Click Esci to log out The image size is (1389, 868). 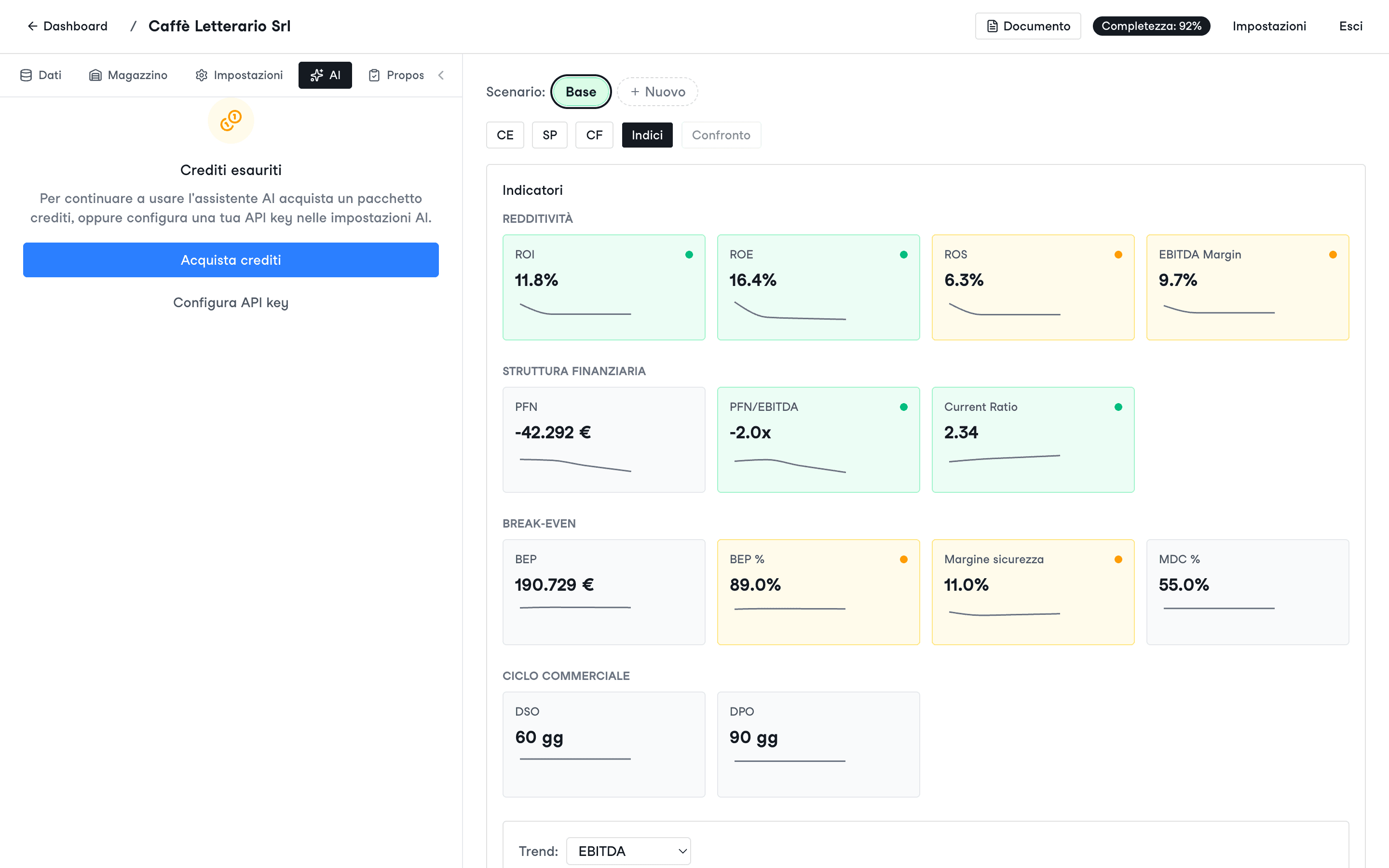1350,27
